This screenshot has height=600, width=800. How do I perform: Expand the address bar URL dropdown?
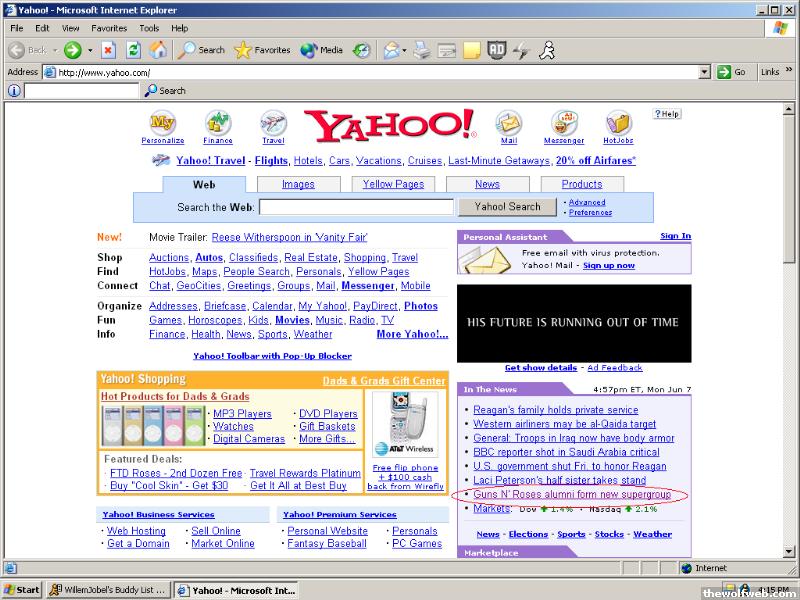coord(705,72)
